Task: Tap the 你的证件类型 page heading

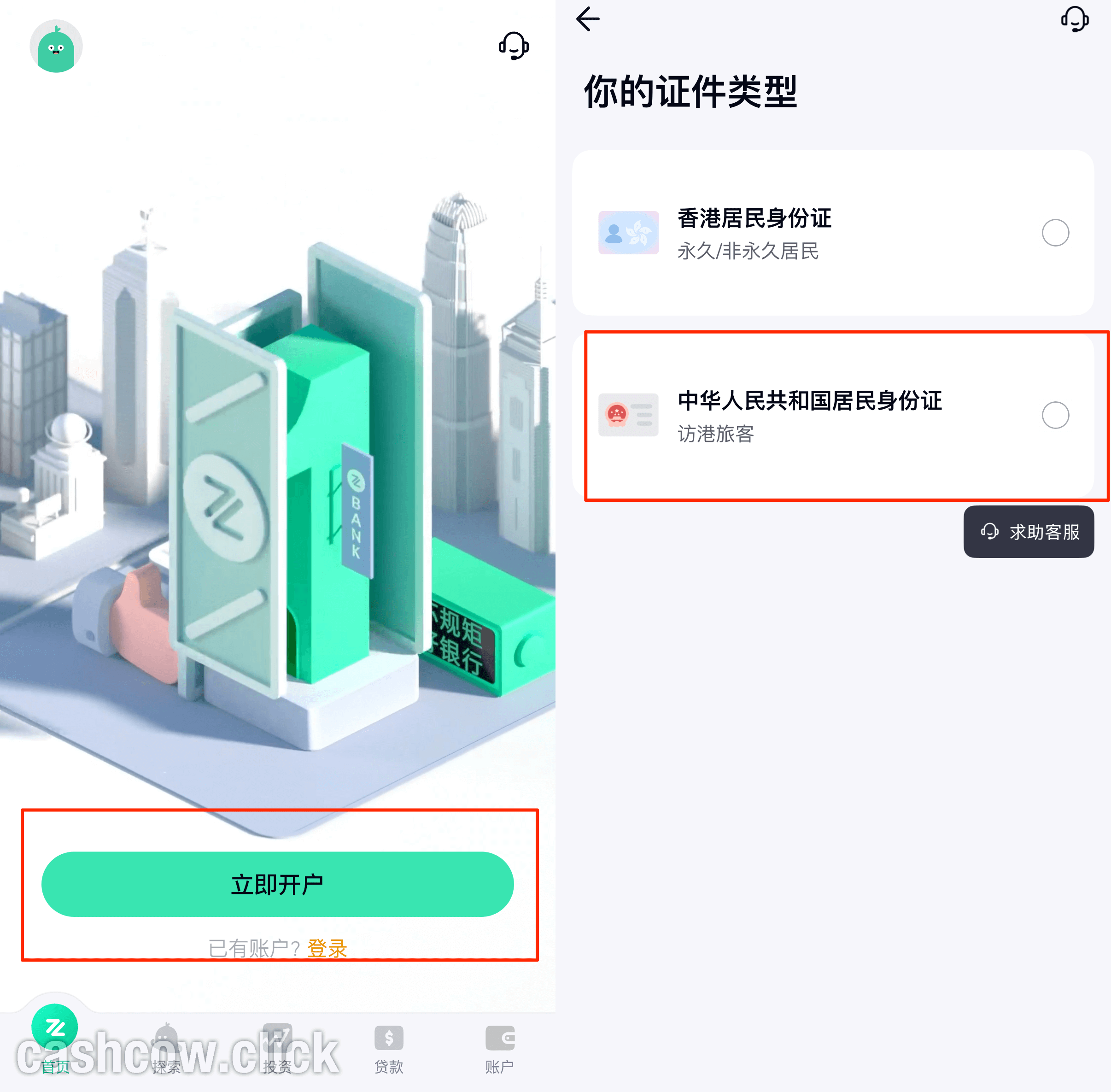Action: click(x=690, y=92)
